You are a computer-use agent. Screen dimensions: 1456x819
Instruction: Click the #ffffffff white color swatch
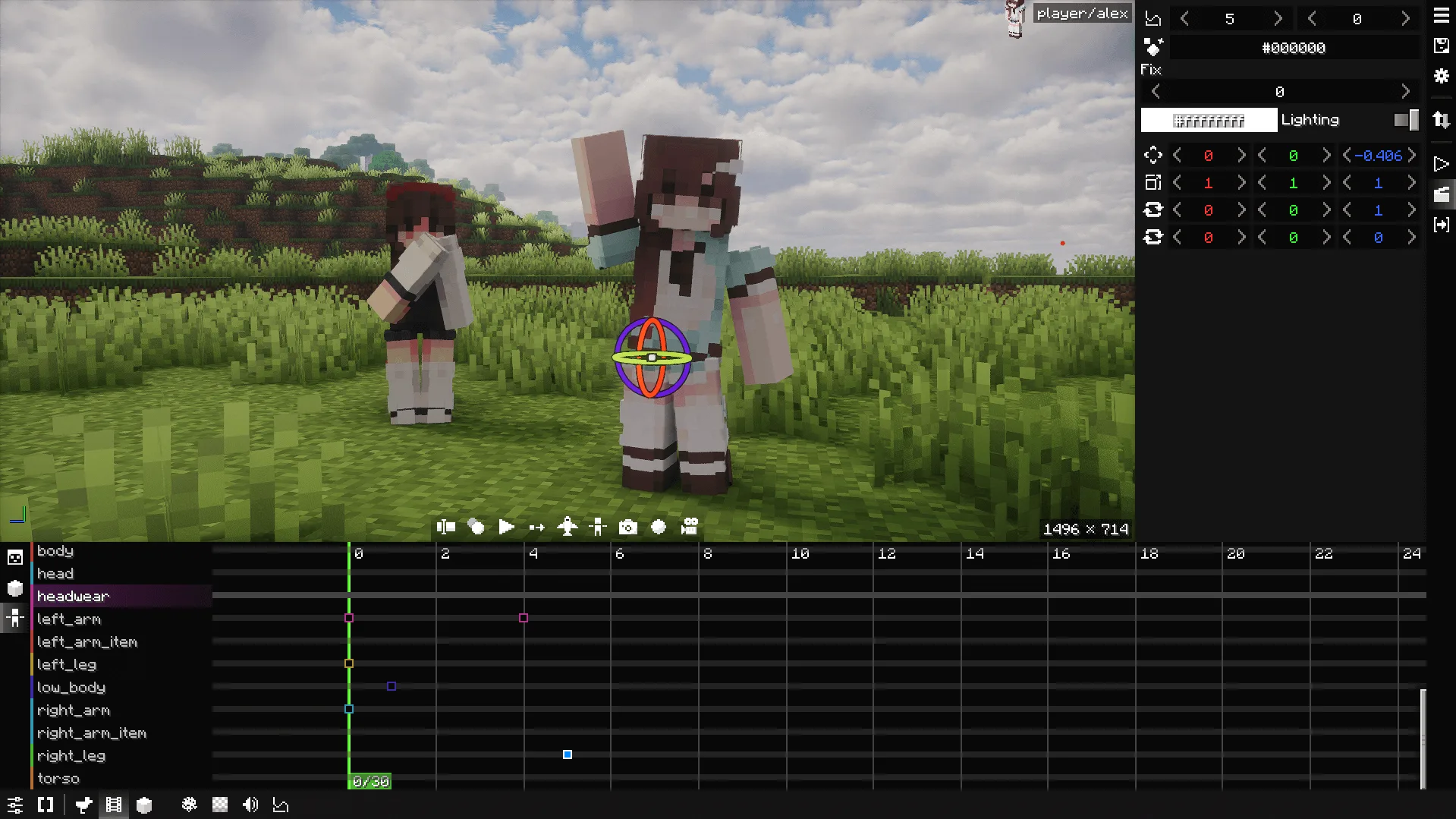1209,120
